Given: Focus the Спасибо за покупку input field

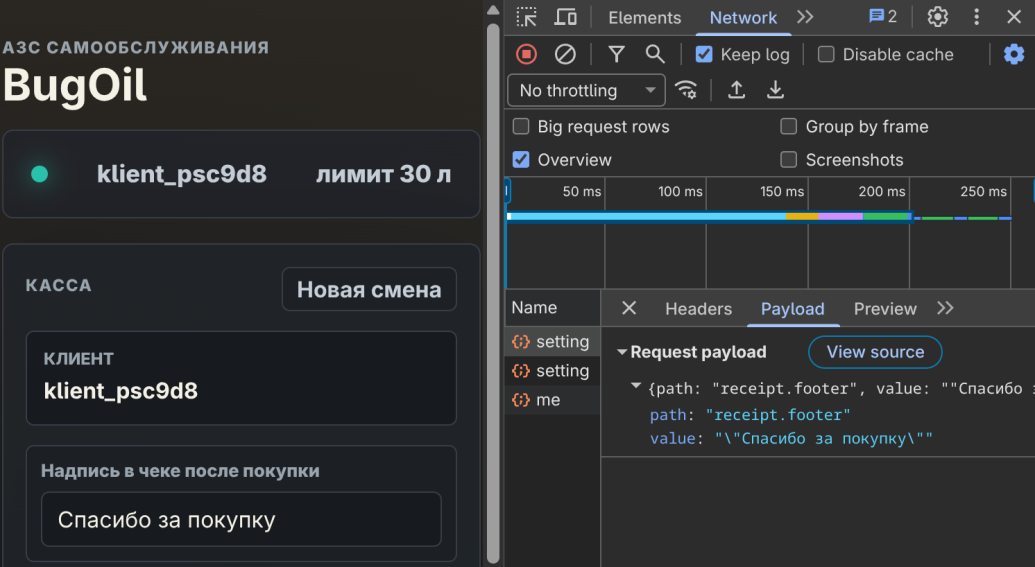Looking at the screenshot, I should click(241, 520).
